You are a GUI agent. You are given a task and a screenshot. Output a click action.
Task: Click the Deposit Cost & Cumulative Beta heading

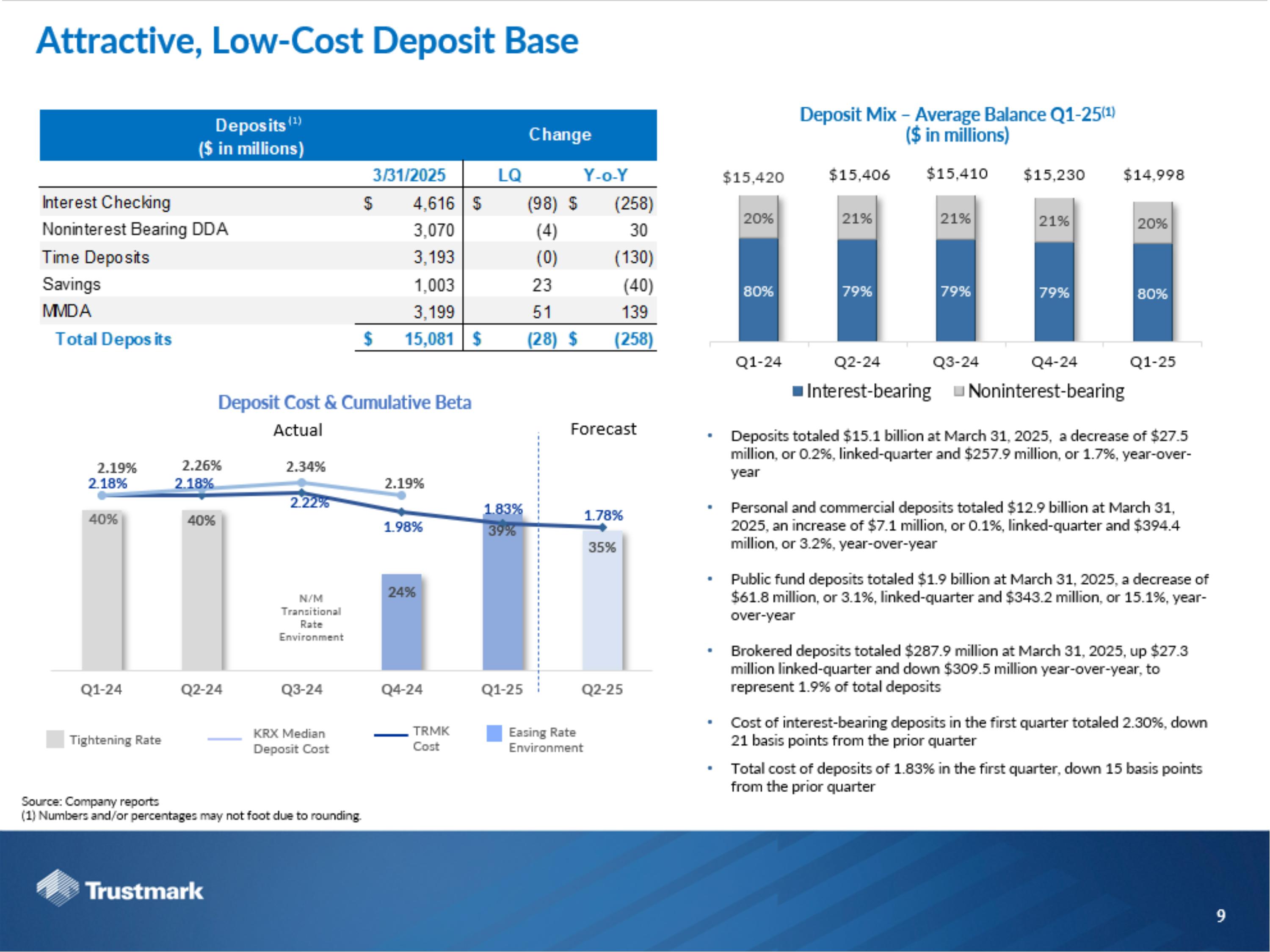(x=345, y=402)
